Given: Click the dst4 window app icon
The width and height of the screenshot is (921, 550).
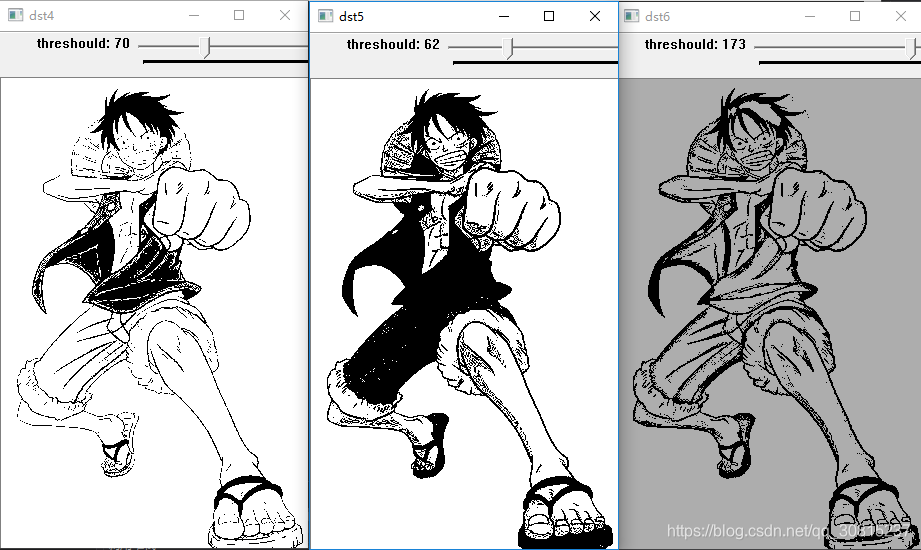Looking at the screenshot, I should tap(15, 15).
